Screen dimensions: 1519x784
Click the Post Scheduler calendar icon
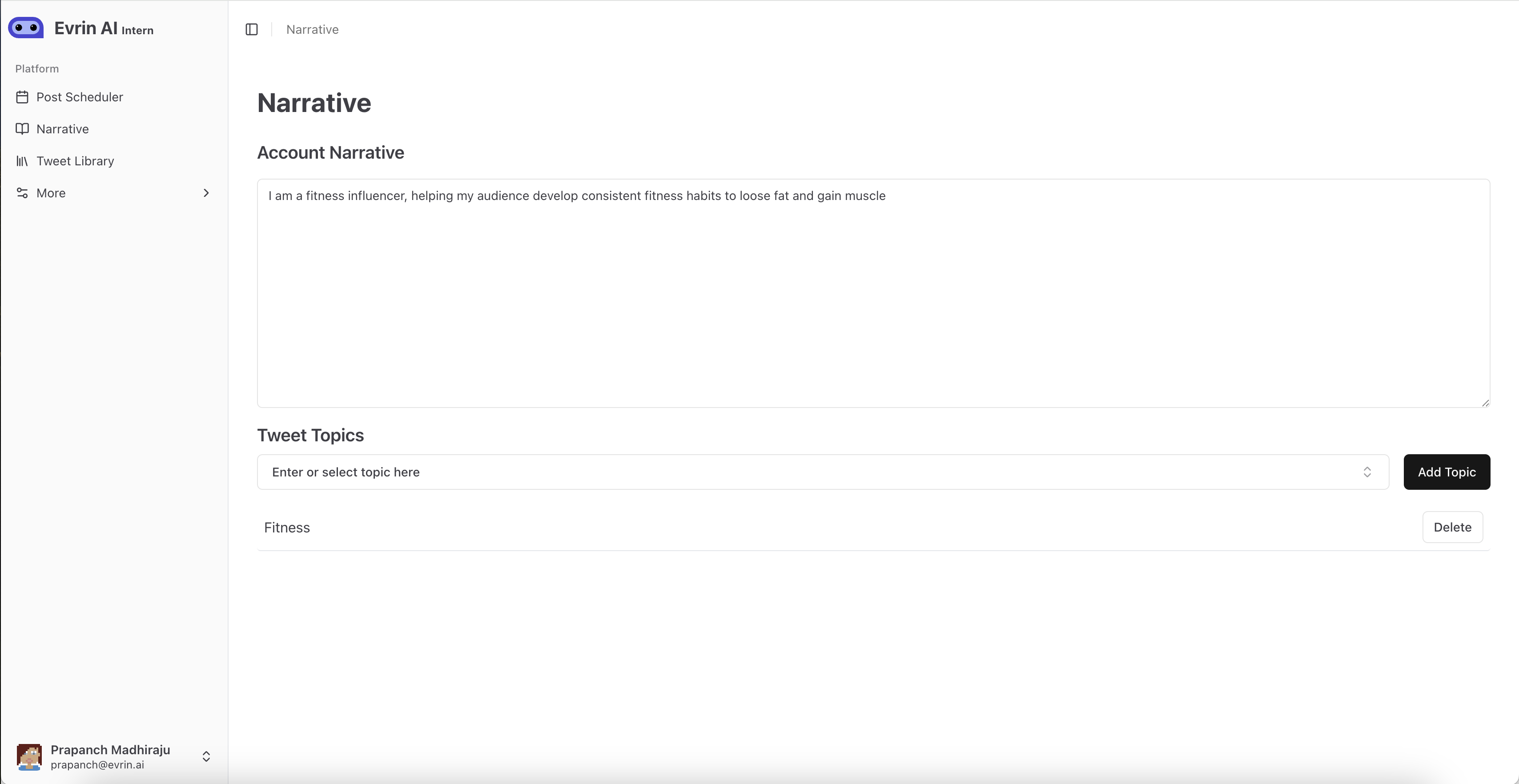tap(22, 97)
